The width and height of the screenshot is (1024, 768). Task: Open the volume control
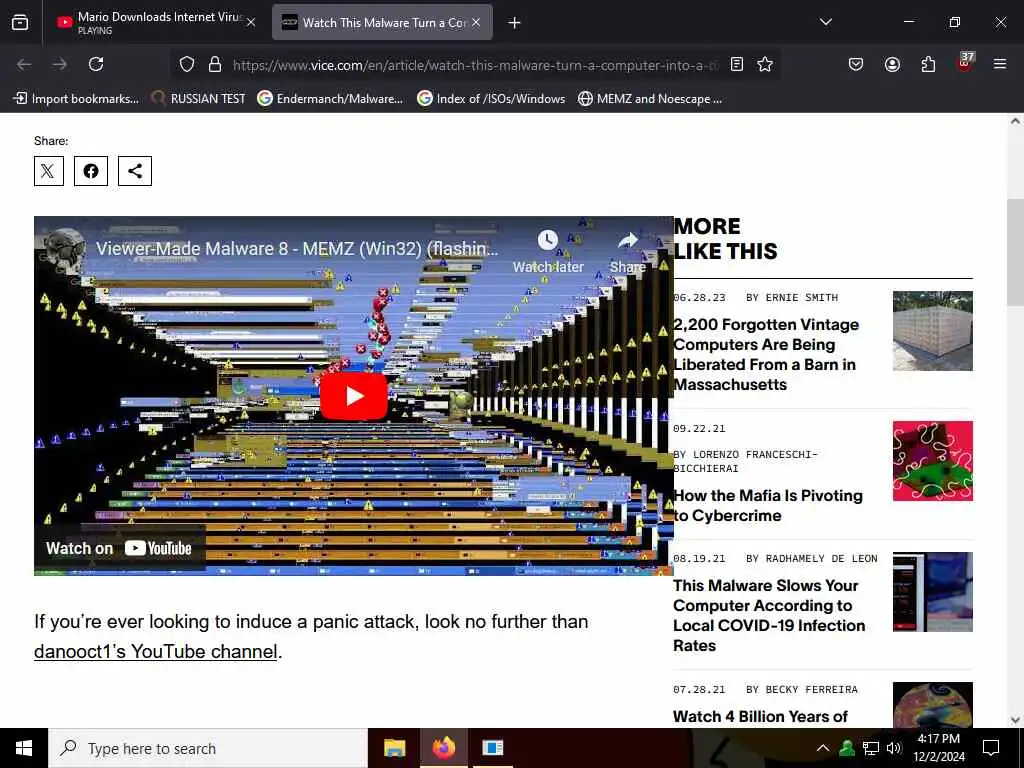point(894,748)
